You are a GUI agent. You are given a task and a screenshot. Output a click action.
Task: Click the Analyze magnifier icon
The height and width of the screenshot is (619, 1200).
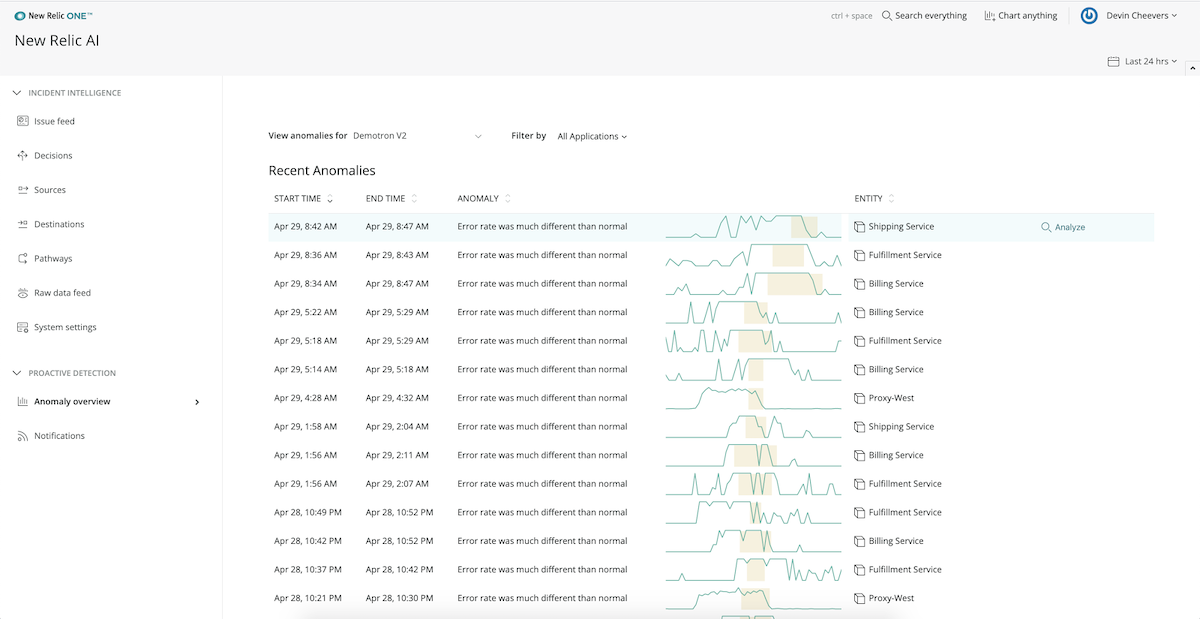(x=1046, y=227)
